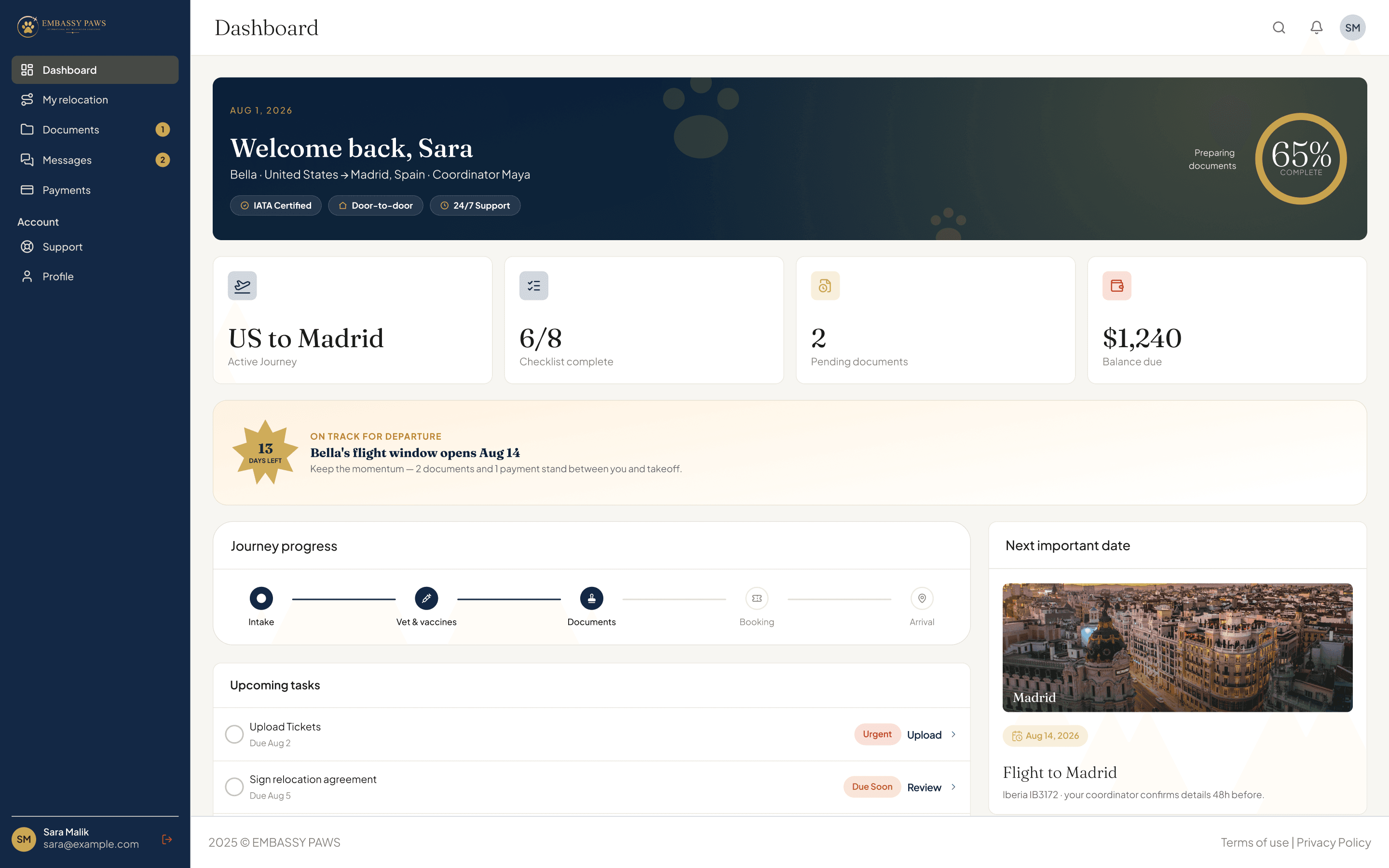
Task: Click the 13 days left badge
Action: point(265,452)
